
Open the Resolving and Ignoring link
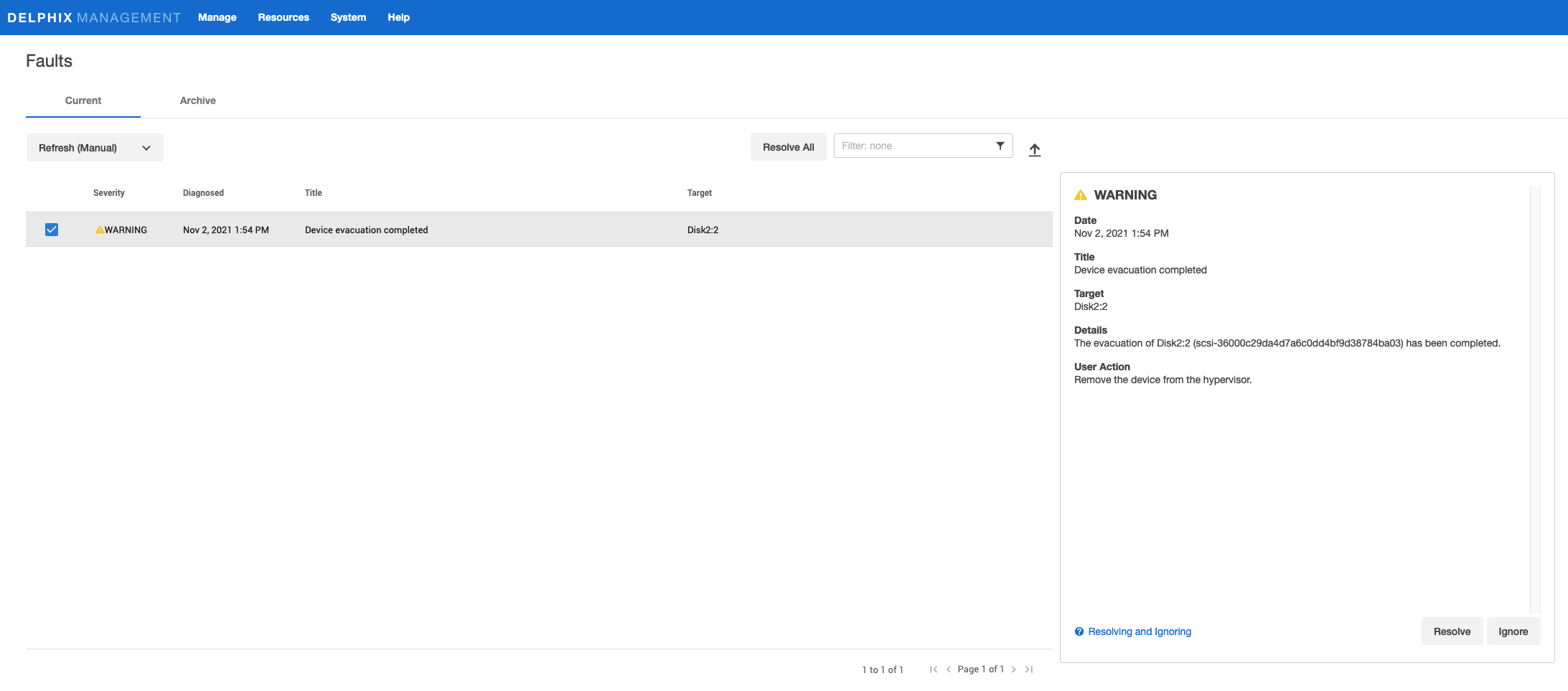(1139, 631)
